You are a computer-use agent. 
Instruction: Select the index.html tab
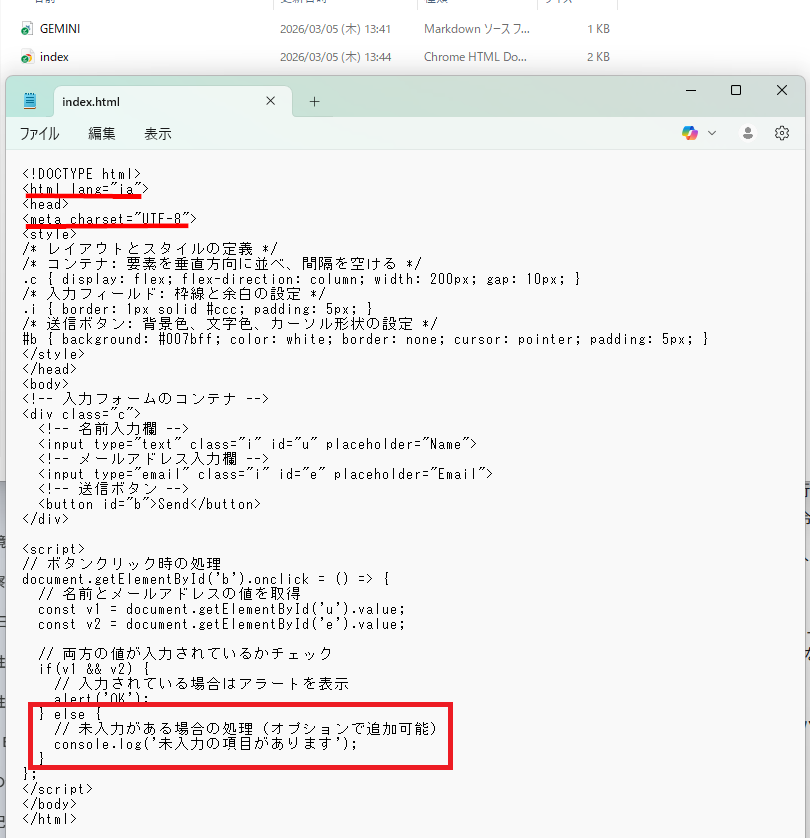point(173,102)
